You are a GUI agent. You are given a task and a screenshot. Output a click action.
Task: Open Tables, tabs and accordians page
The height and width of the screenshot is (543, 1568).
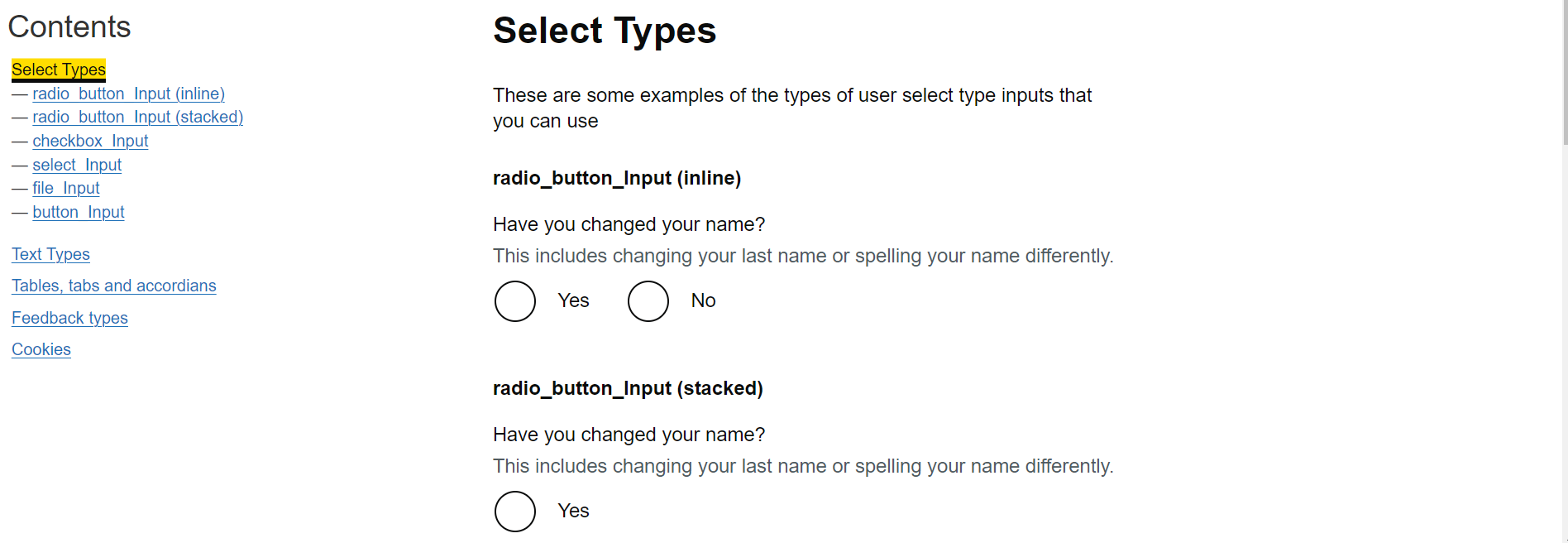(x=113, y=286)
